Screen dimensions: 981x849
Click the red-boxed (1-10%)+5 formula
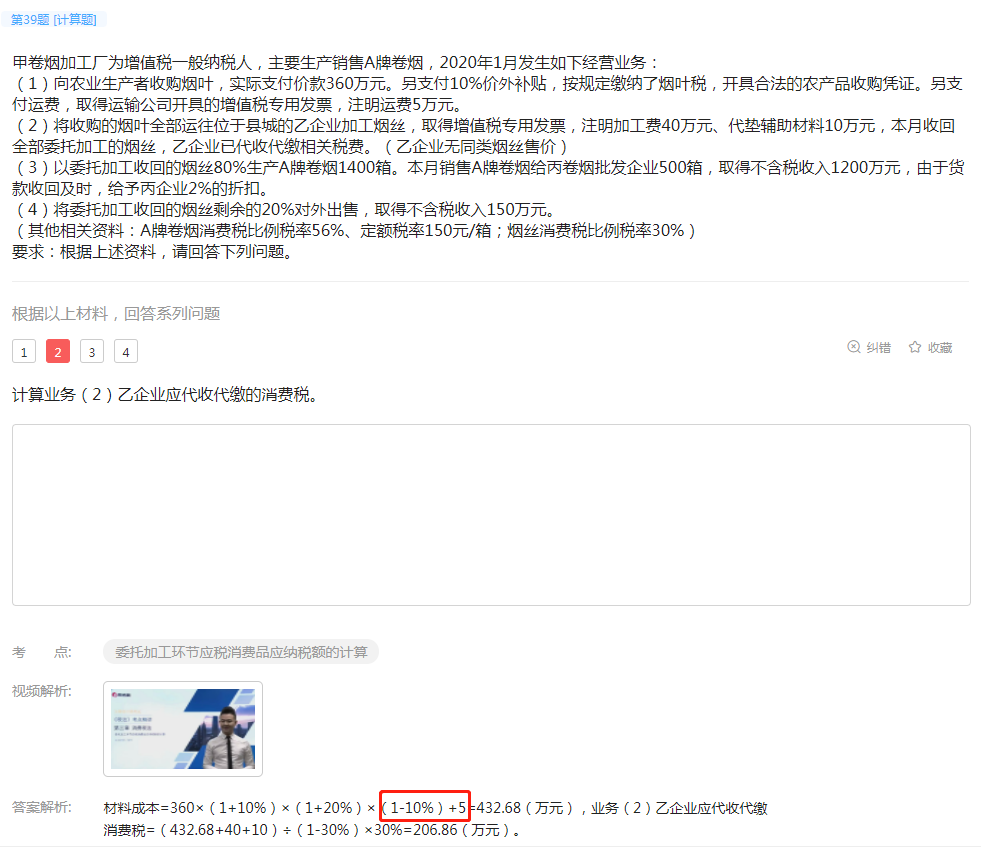[424, 808]
